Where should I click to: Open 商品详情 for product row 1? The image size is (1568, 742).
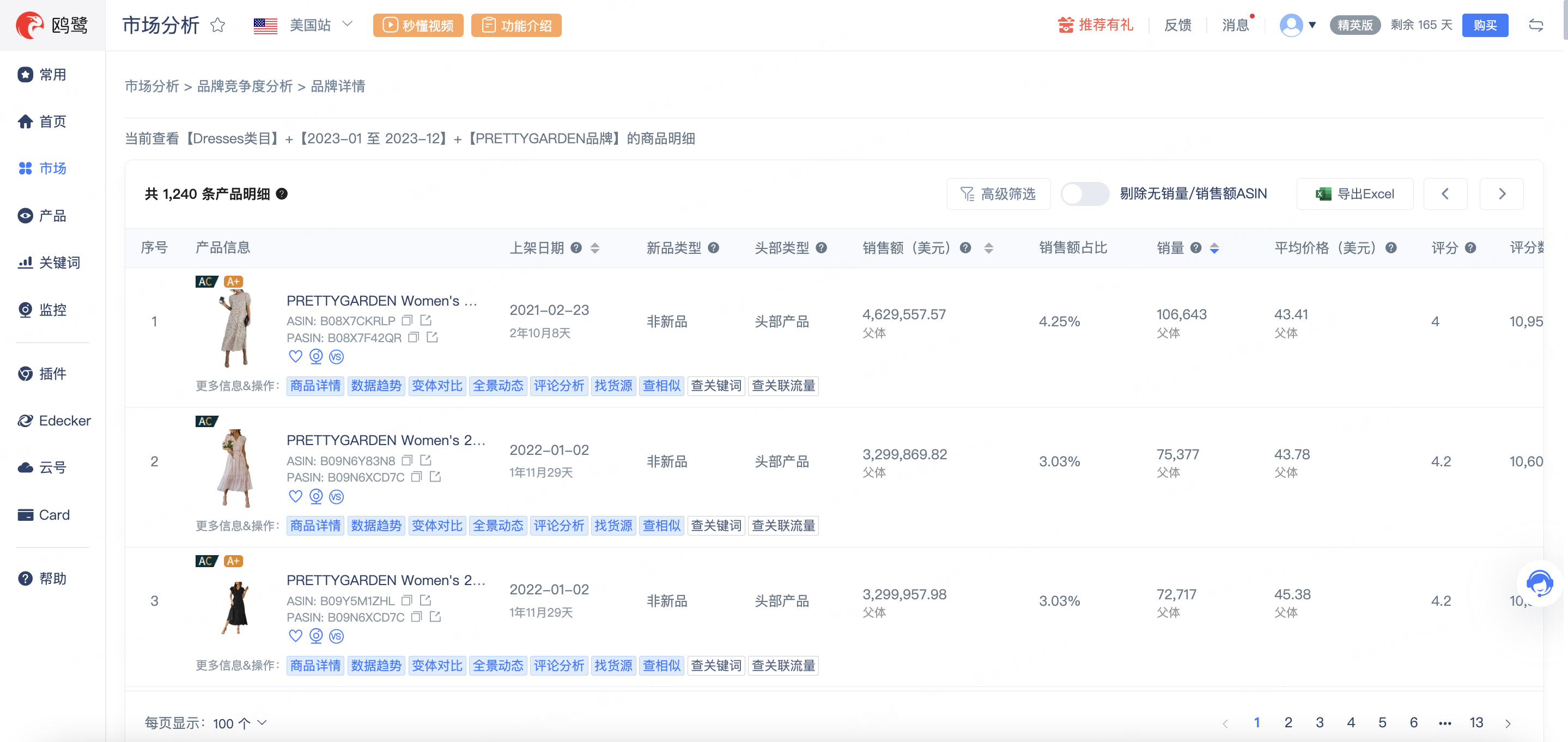click(315, 385)
